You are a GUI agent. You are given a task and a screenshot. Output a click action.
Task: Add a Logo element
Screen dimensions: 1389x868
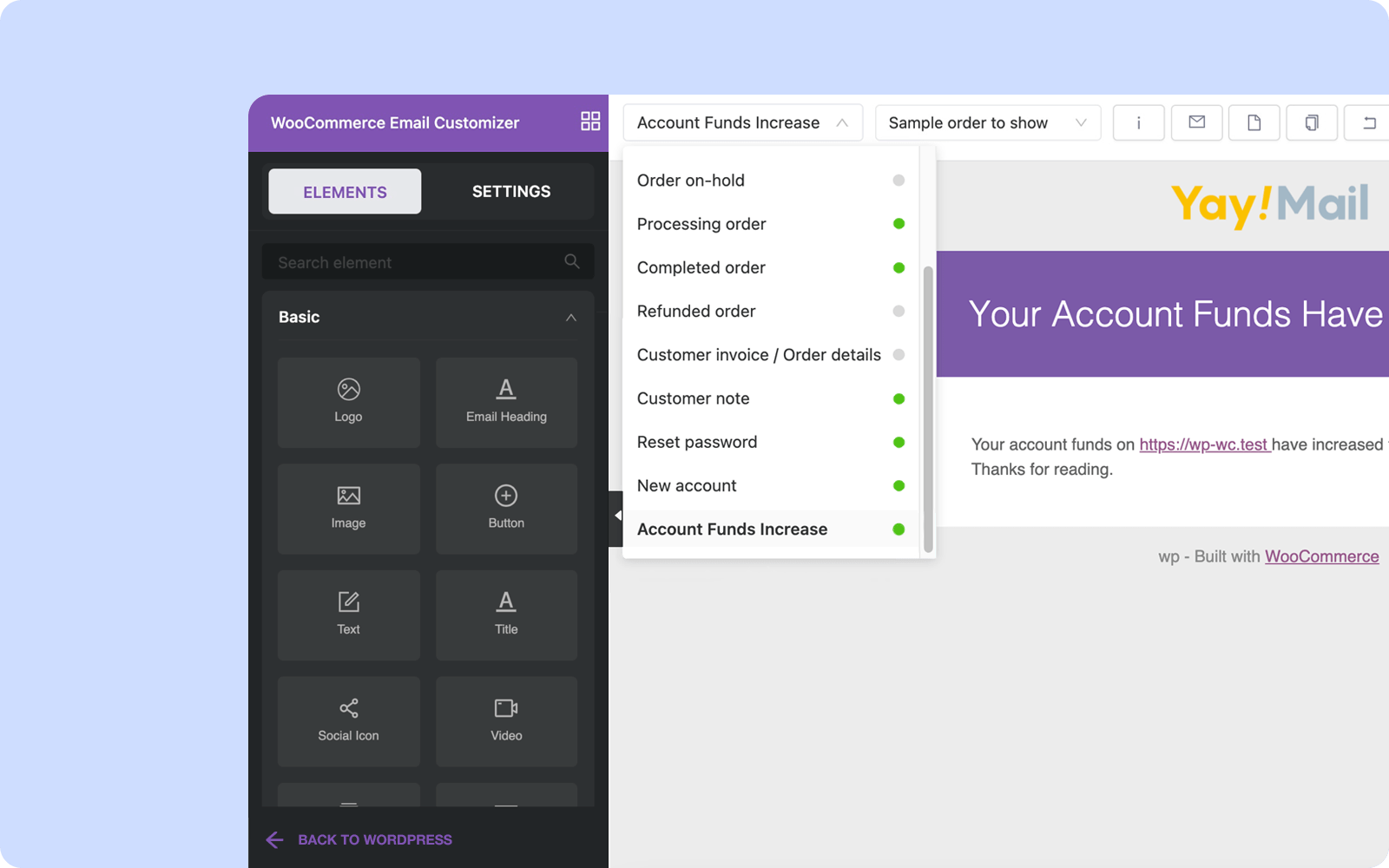tap(349, 403)
